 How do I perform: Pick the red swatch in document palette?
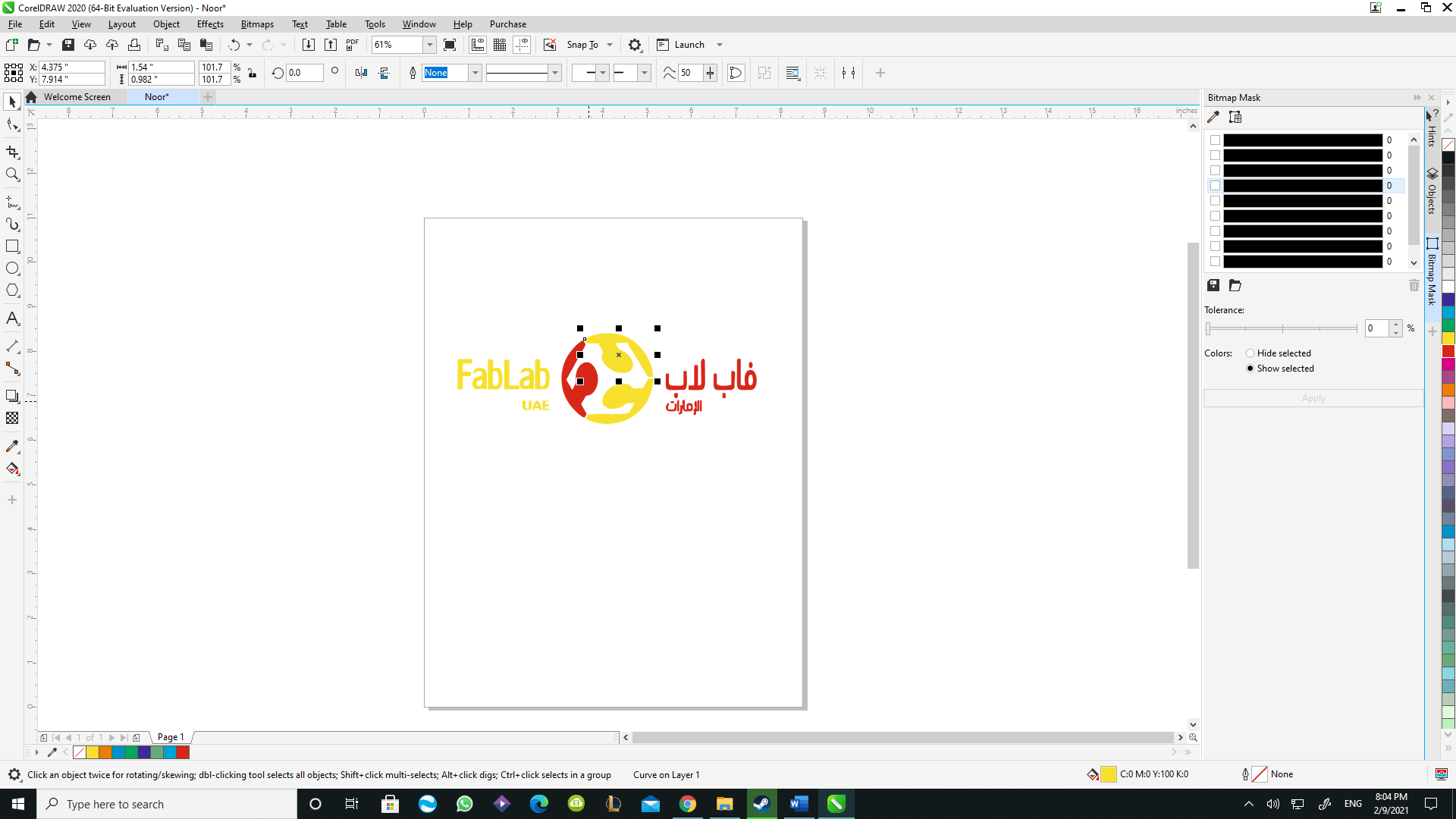tap(183, 752)
